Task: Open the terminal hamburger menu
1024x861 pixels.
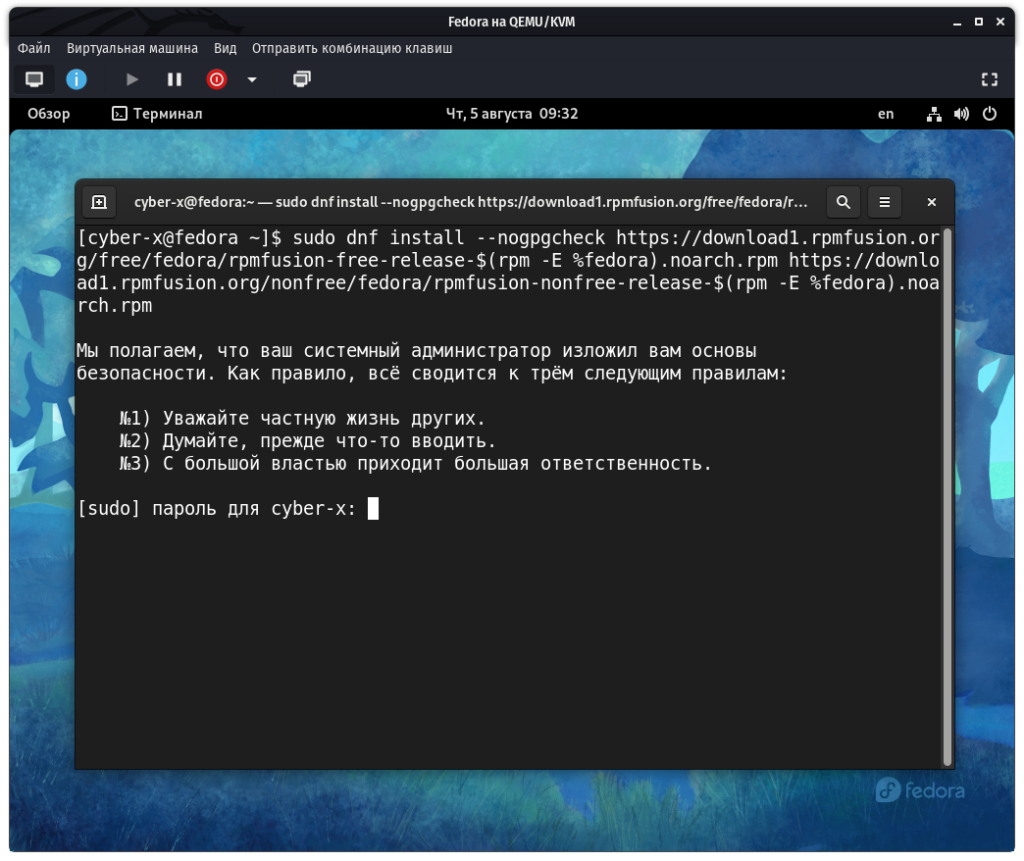Action: pos(884,202)
